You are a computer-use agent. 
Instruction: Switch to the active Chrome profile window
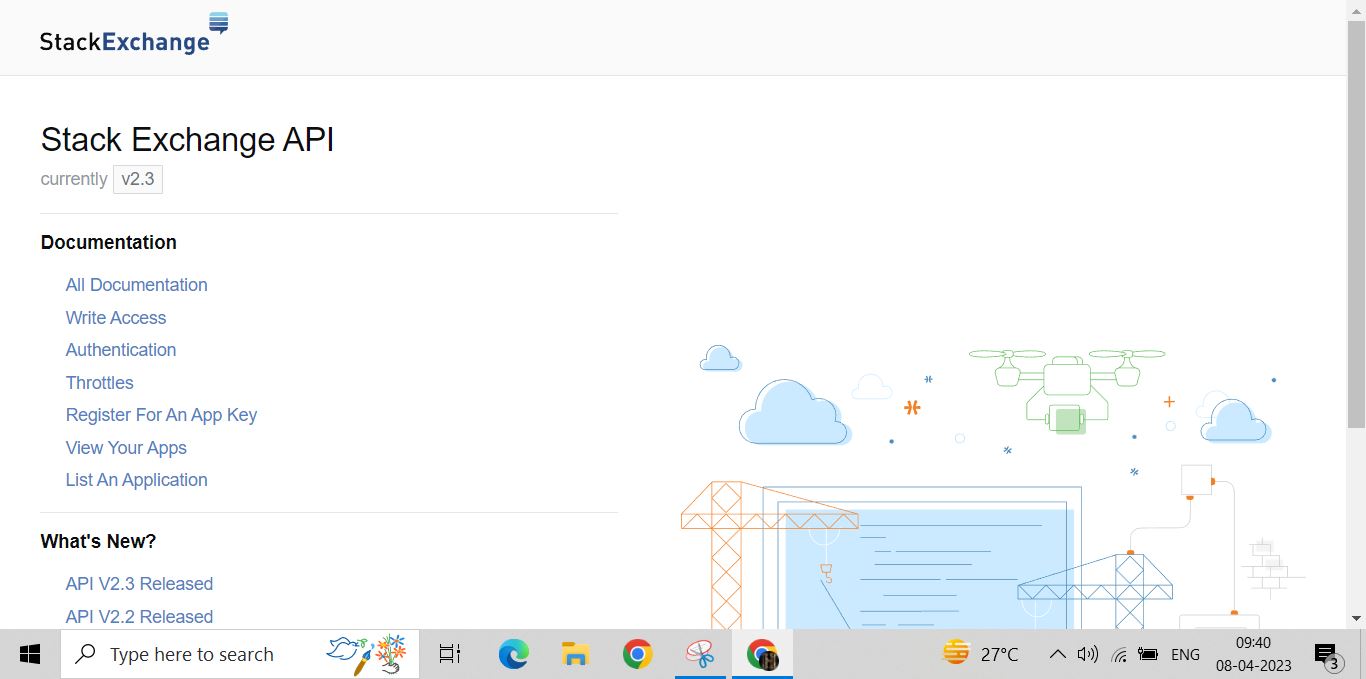click(762, 654)
